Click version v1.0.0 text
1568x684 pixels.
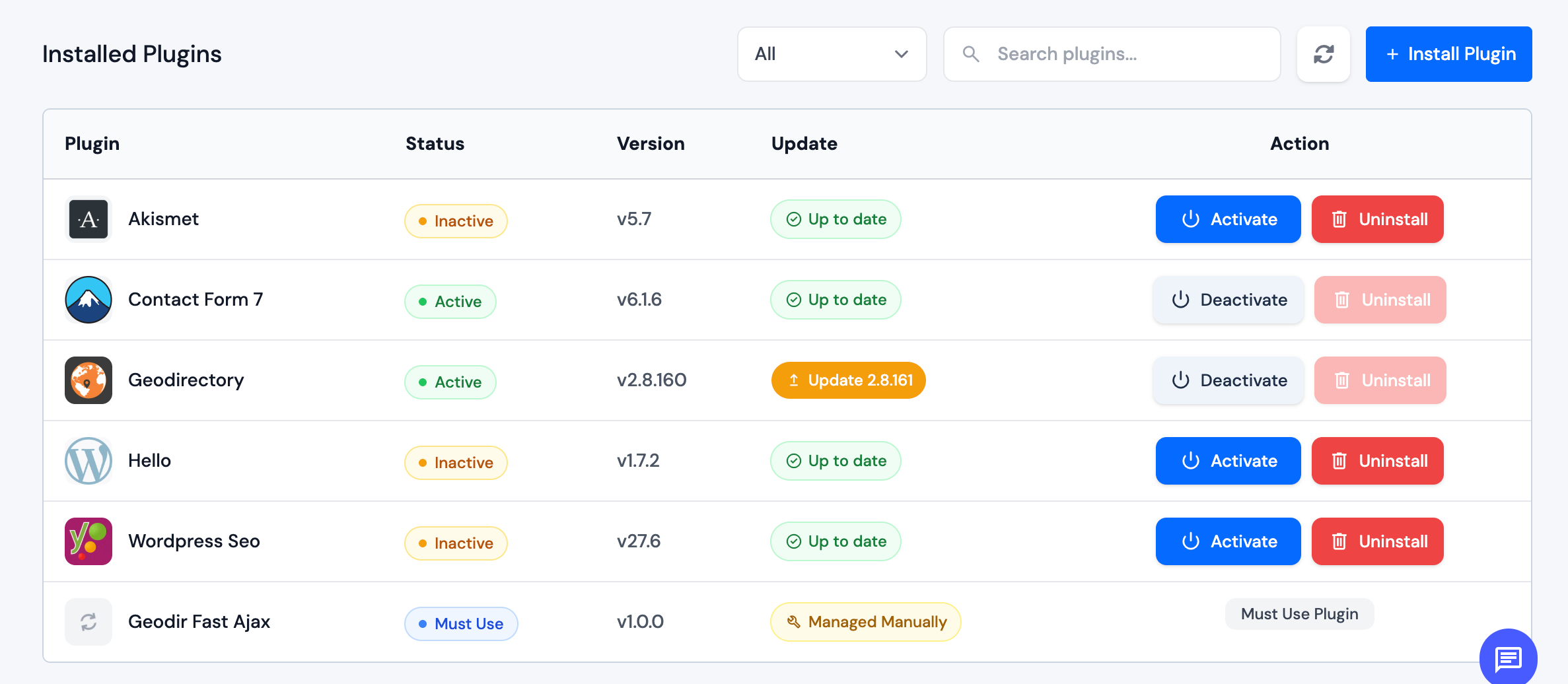click(x=641, y=622)
